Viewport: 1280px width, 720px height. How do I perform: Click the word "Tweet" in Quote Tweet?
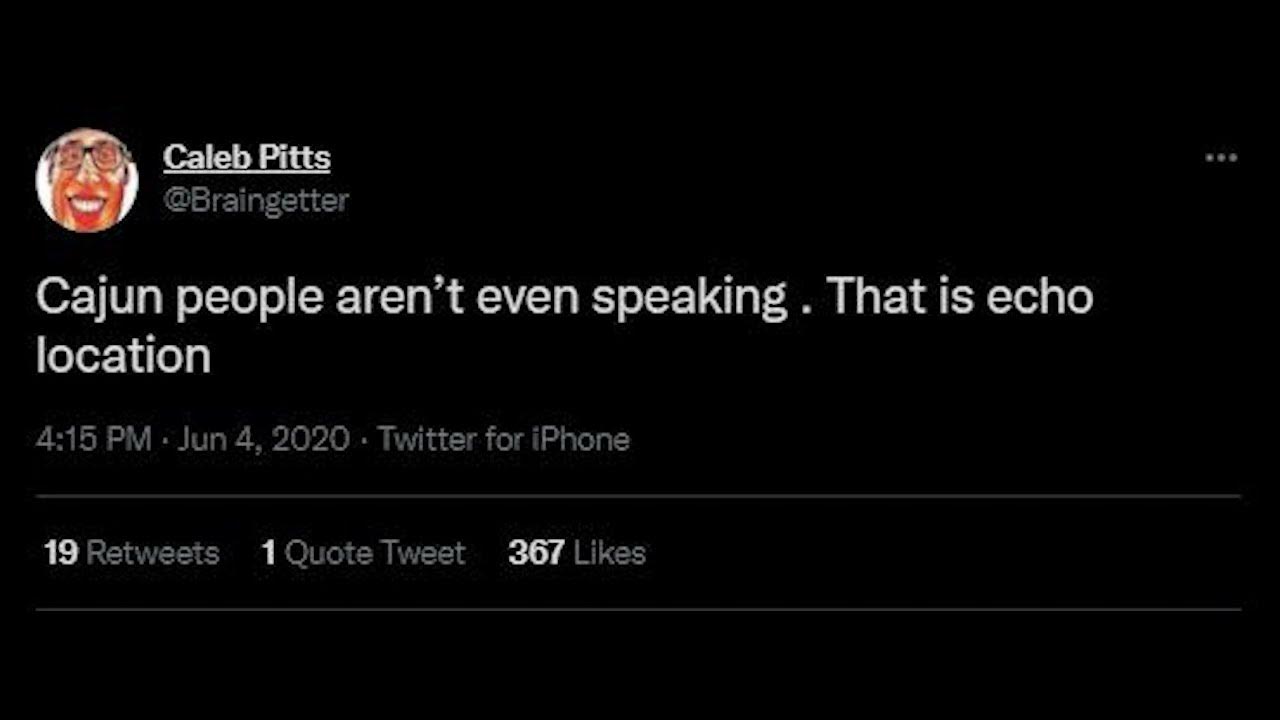[424, 553]
